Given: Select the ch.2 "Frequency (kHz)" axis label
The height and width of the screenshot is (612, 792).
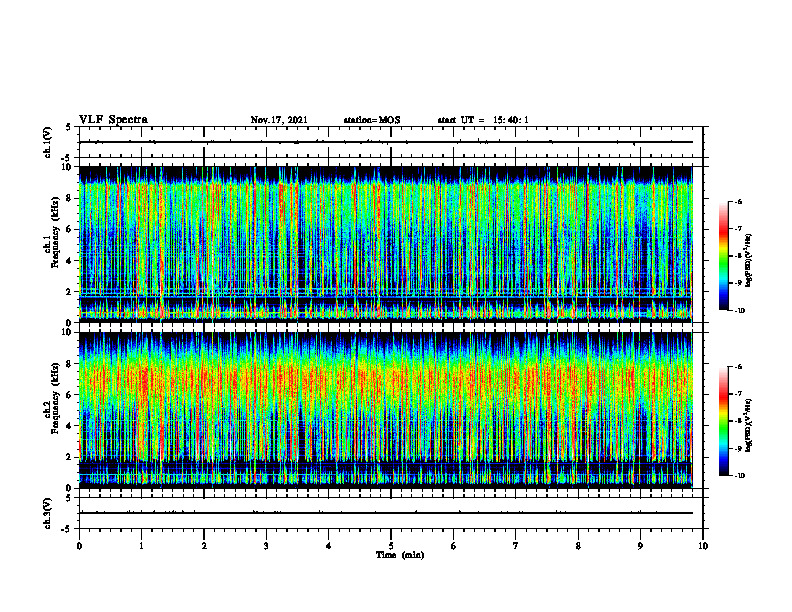Looking at the screenshot, I should pos(55,398).
